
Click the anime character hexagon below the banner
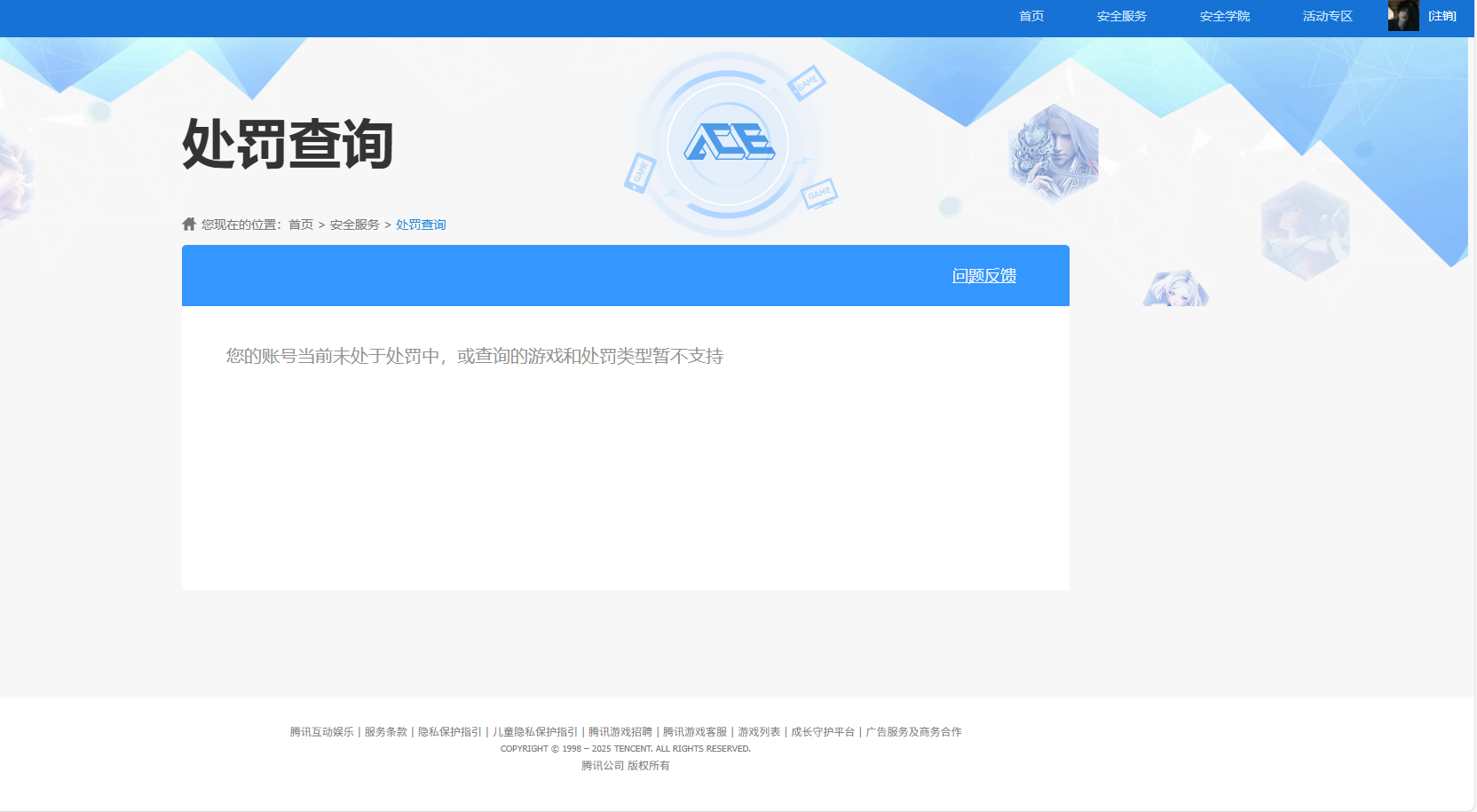tap(1176, 288)
